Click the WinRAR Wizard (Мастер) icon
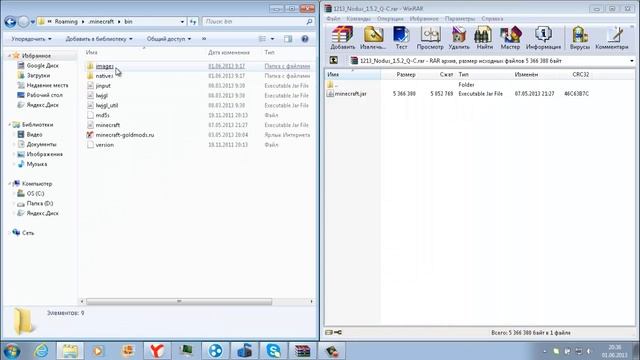This screenshot has width=640, height=360. (x=510, y=38)
